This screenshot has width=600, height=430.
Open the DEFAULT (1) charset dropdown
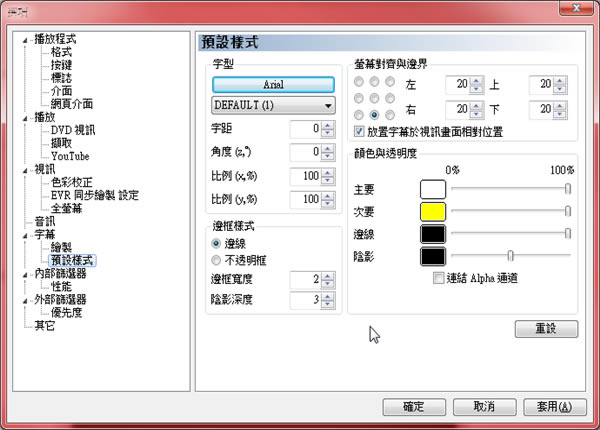(x=272, y=105)
